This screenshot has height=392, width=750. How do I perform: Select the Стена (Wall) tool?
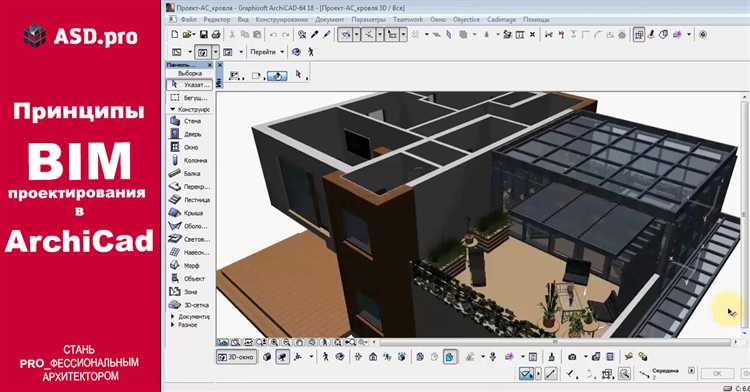point(189,121)
